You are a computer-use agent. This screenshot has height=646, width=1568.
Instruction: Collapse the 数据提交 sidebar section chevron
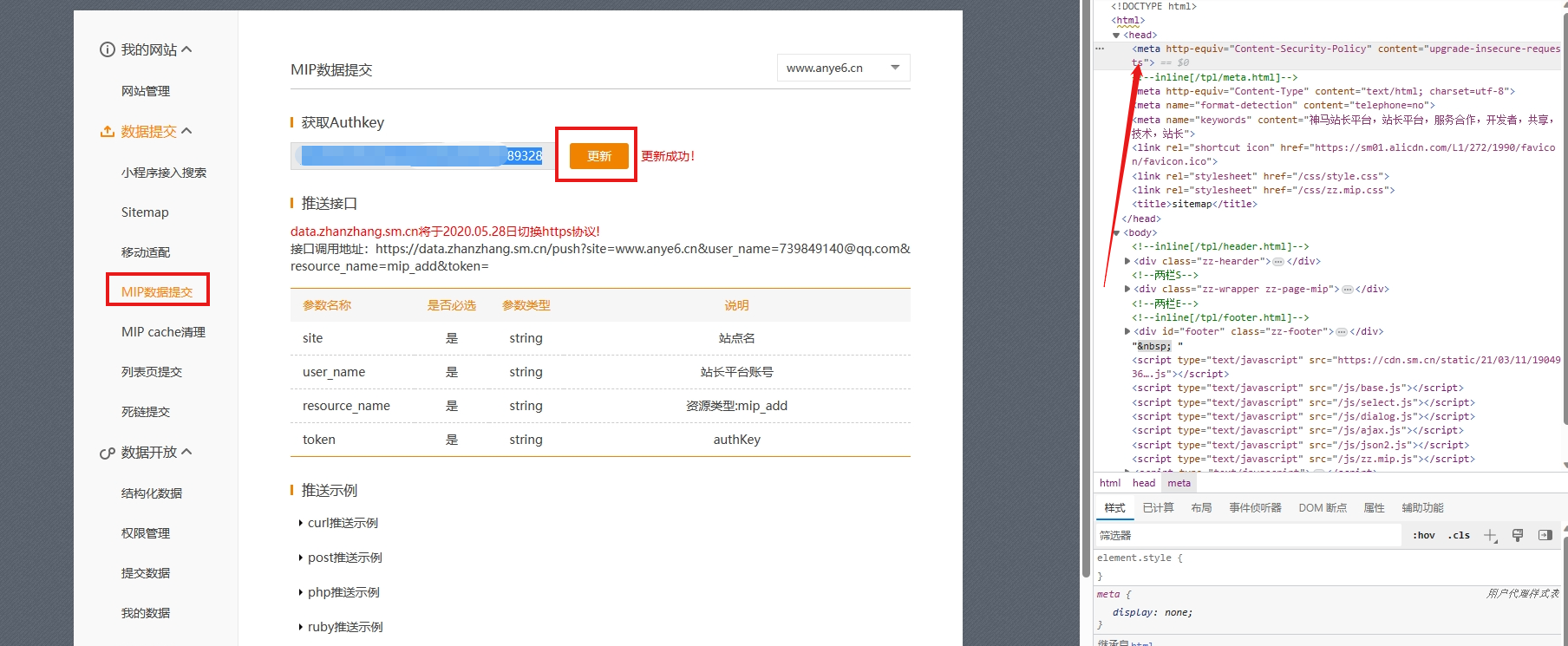click(186, 131)
